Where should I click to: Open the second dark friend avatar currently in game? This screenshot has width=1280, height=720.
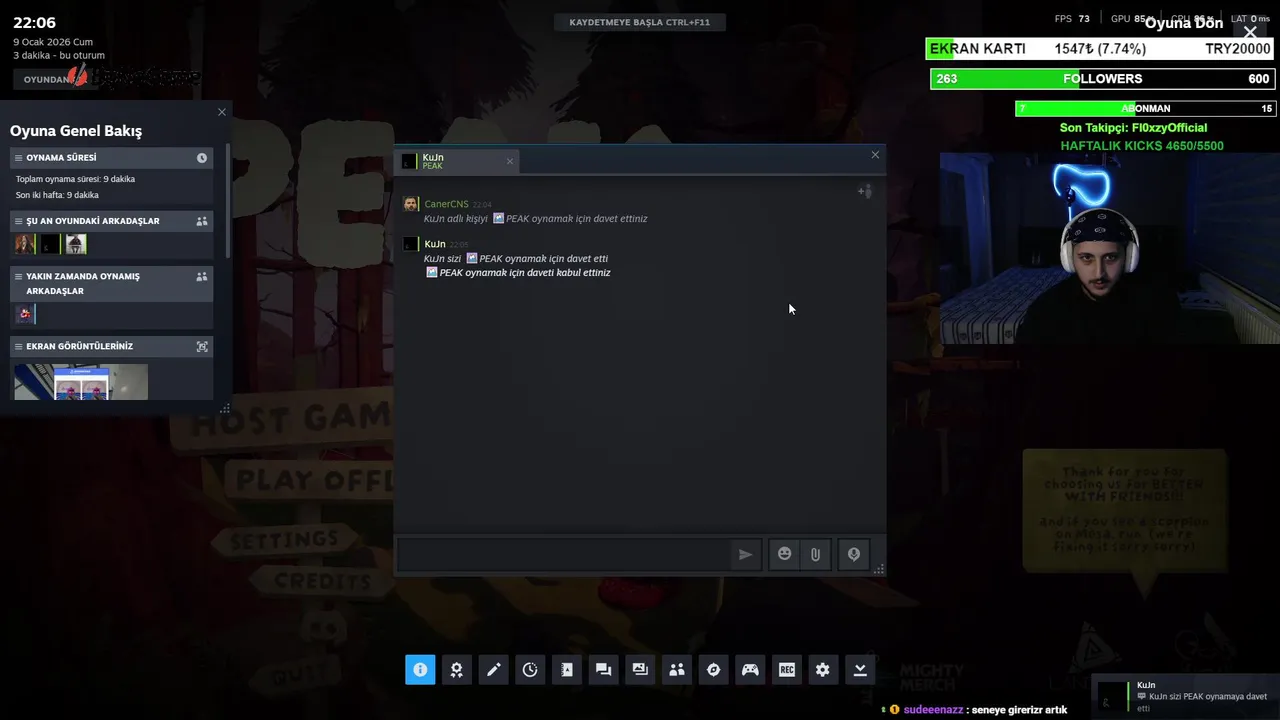coord(50,244)
